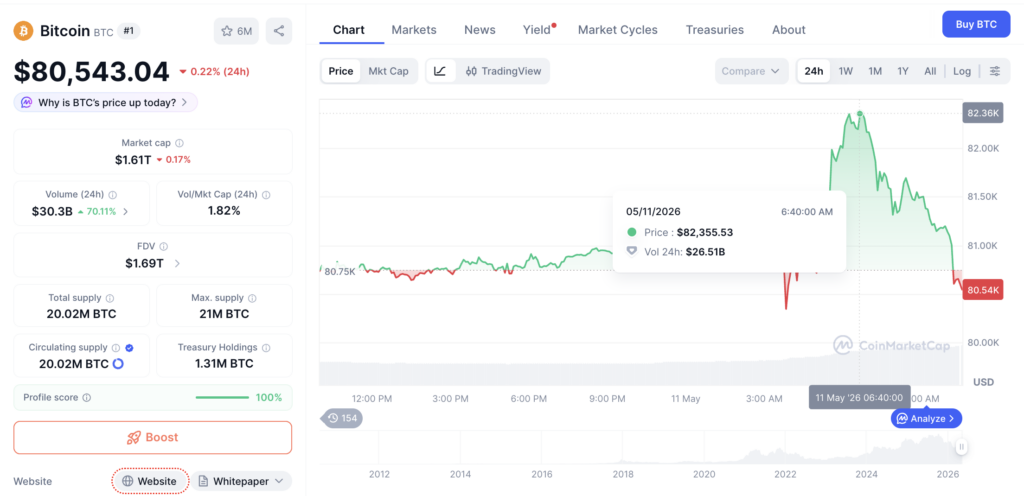Click the history 154 badge below chart
1024x496 pixels.
(342, 418)
